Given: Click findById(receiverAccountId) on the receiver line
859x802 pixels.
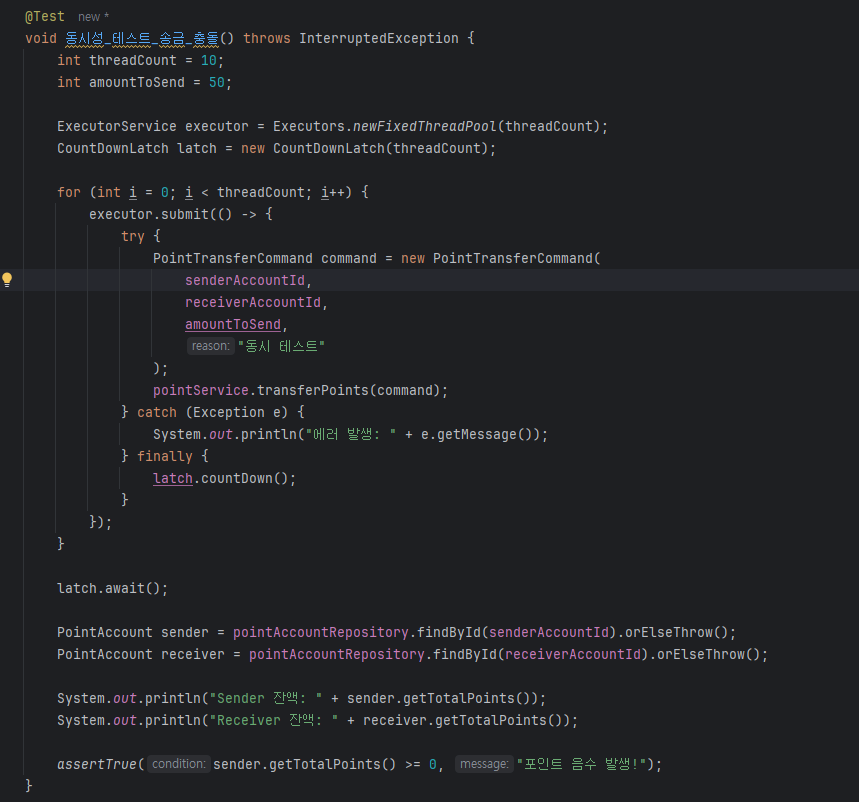Looking at the screenshot, I should tap(541, 654).
